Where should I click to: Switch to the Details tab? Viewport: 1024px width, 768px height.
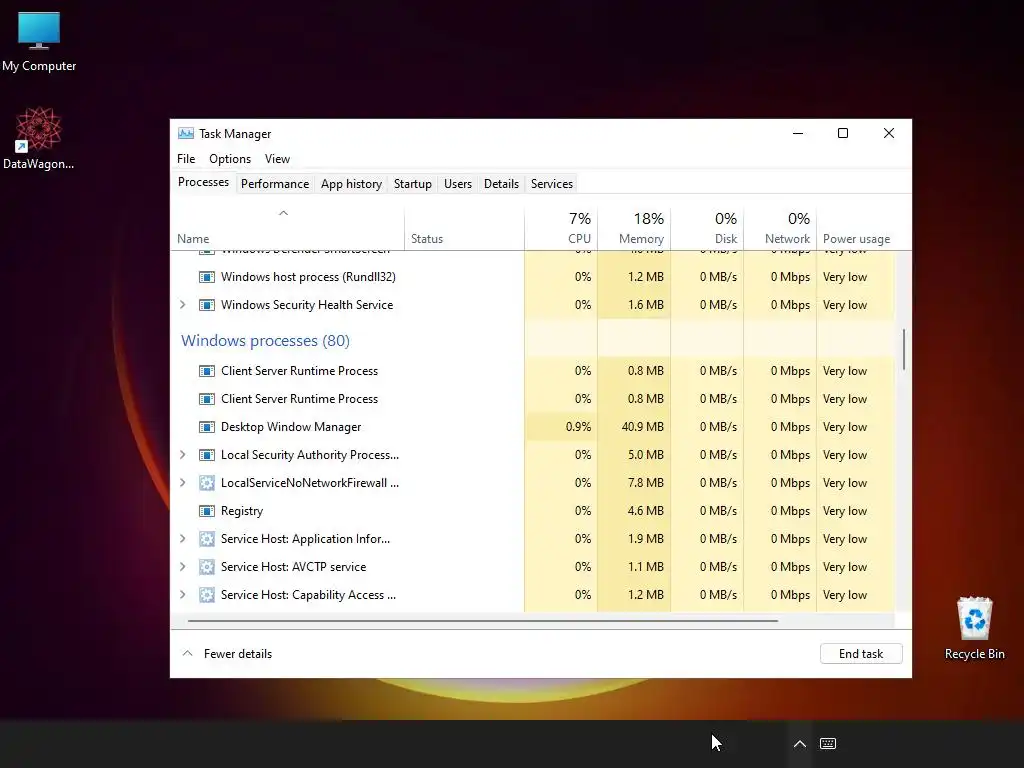[x=502, y=184]
